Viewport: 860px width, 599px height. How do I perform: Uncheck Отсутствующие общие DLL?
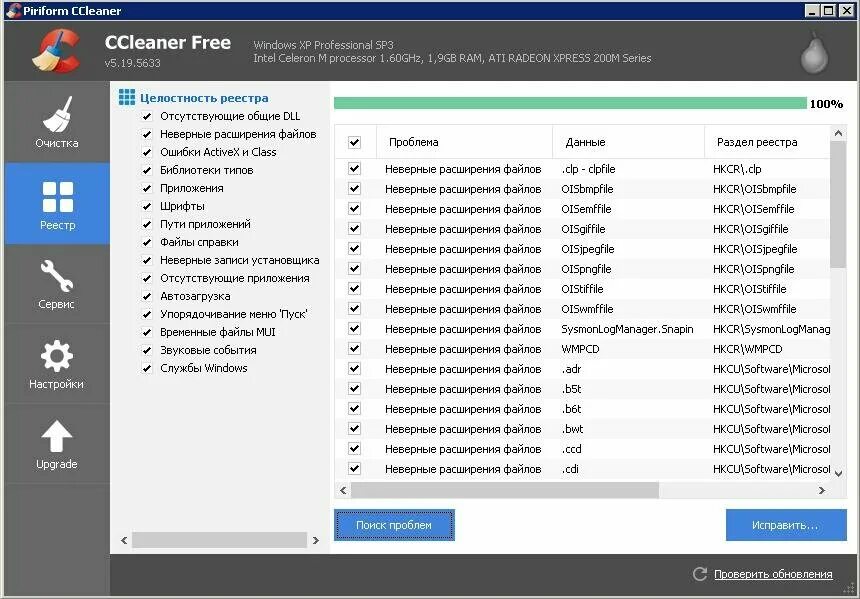pyautogui.click(x=146, y=116)
